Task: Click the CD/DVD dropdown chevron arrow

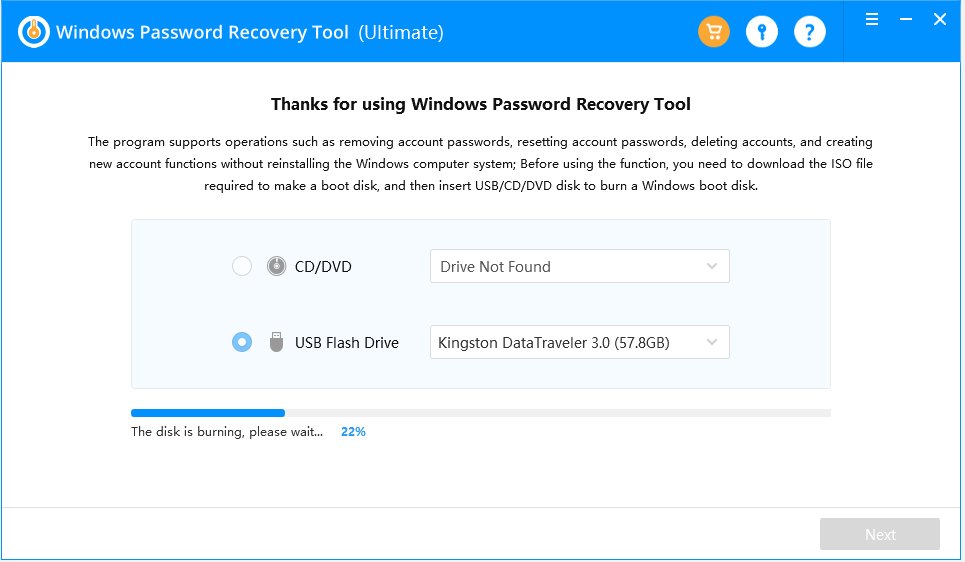Action: (x=712, y=267)
